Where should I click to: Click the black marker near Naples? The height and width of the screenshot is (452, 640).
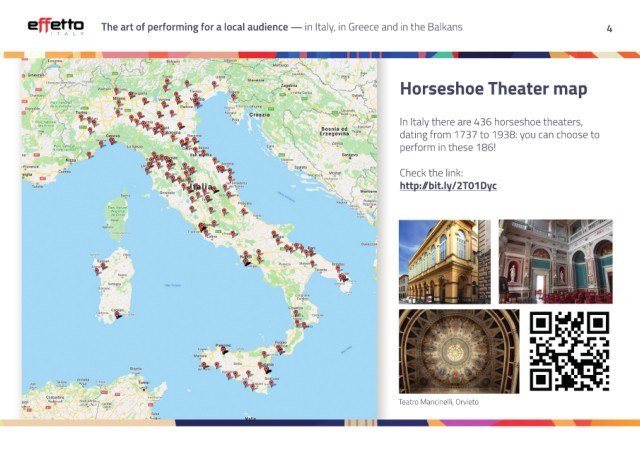point(248,263)
